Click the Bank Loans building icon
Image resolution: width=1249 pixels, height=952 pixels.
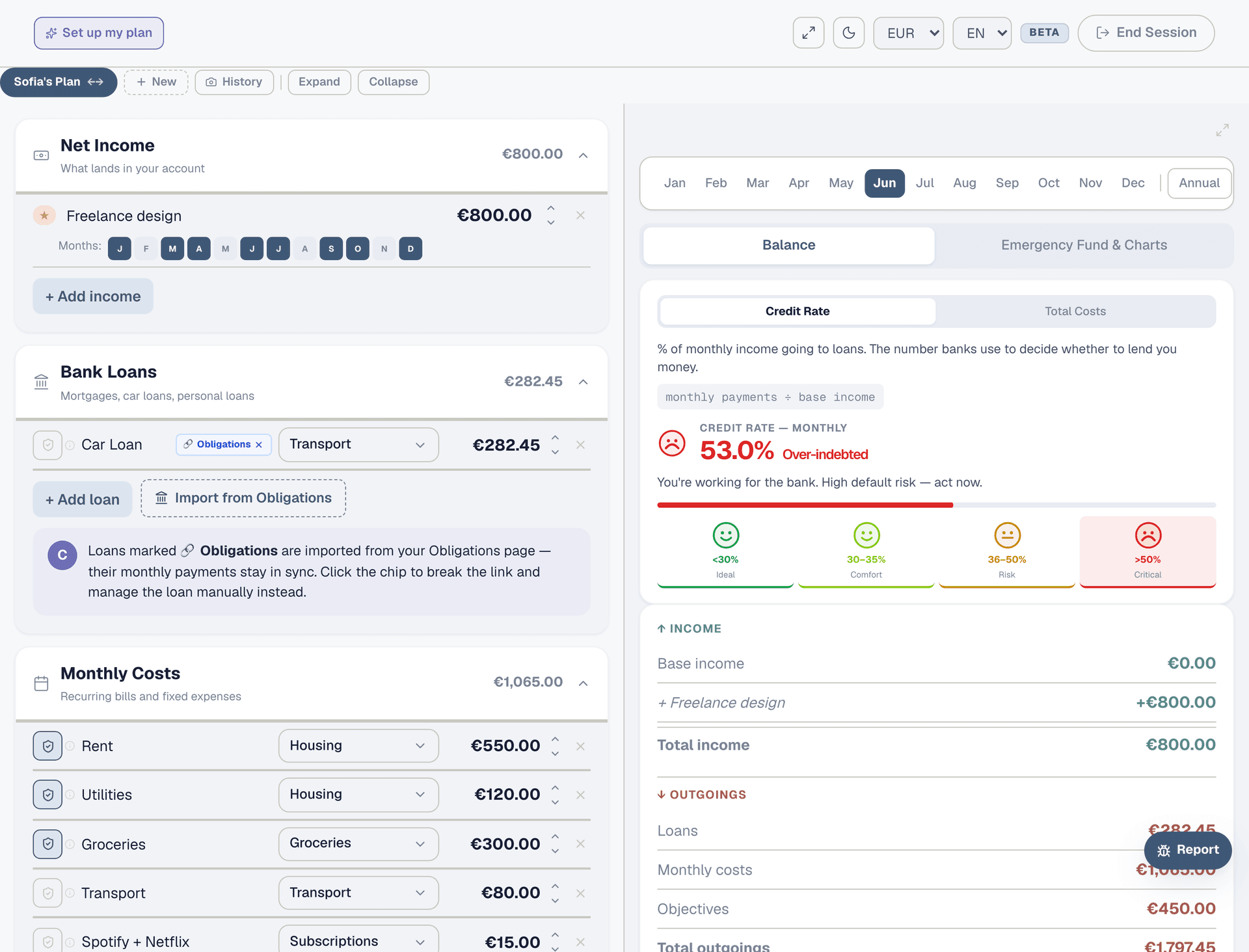(x=41, y=382)
